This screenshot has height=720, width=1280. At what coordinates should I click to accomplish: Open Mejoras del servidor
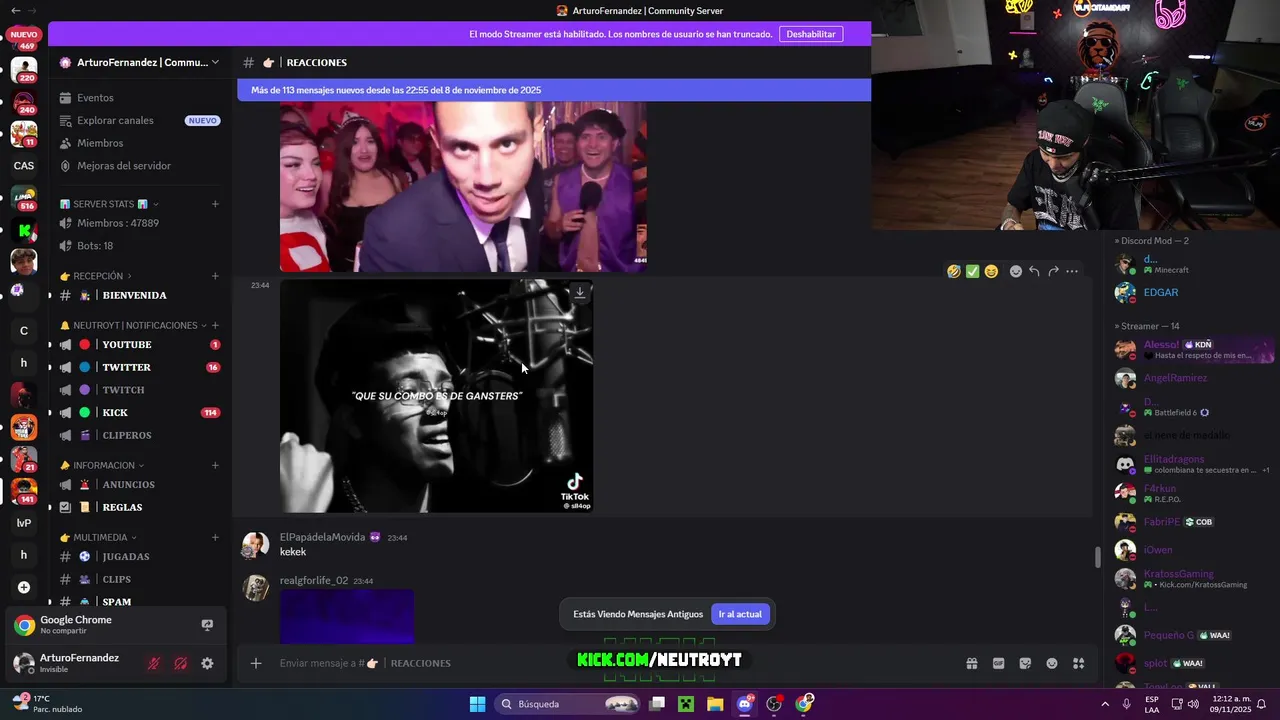pyautogui.click(x=140, y=166)
